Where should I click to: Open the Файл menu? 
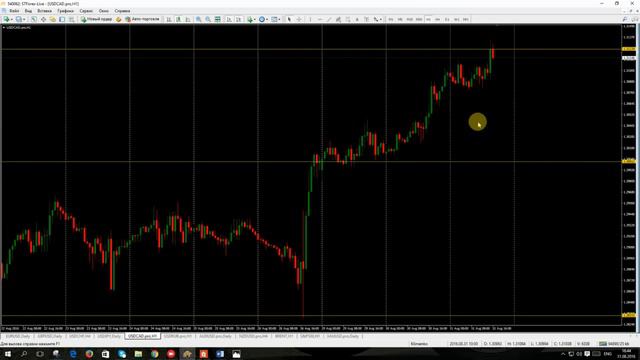(14, 11)
